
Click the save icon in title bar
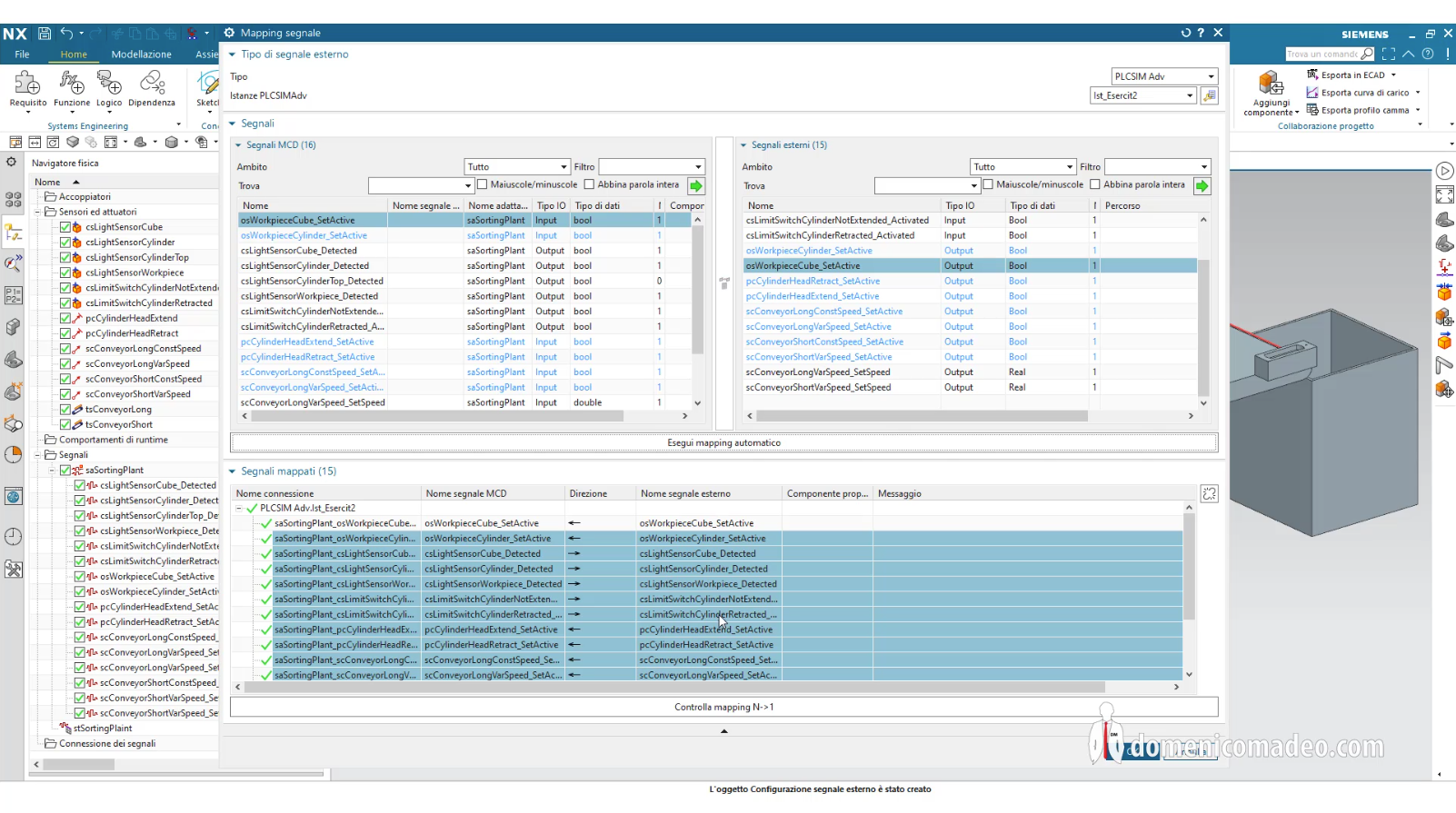pos(44,34)
